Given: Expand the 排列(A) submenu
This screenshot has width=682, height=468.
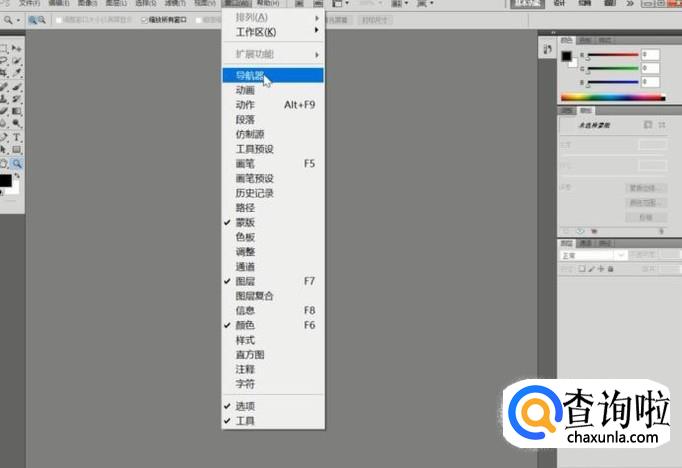Looking at the screenshot, I should coord(273,17).
